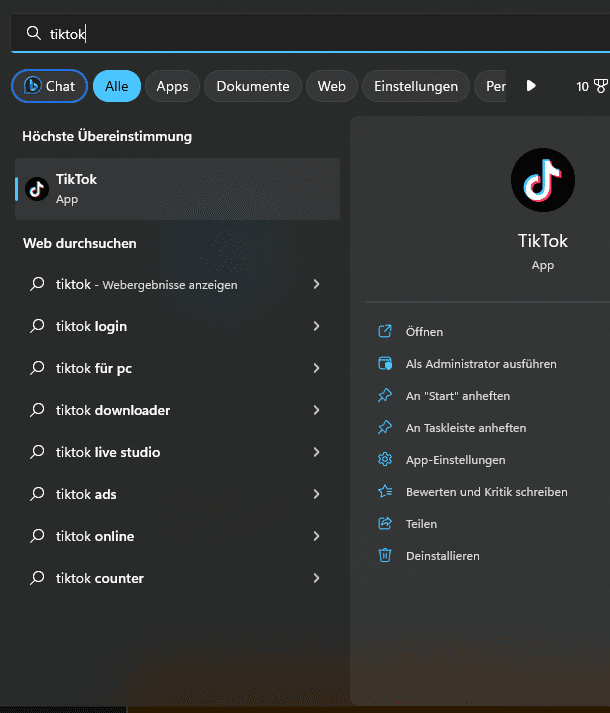This screenshot has width=610, height=713.
Task: Click the search icon beside tiktok downloader
Action: pyautogui.click(x=37, y=410)
